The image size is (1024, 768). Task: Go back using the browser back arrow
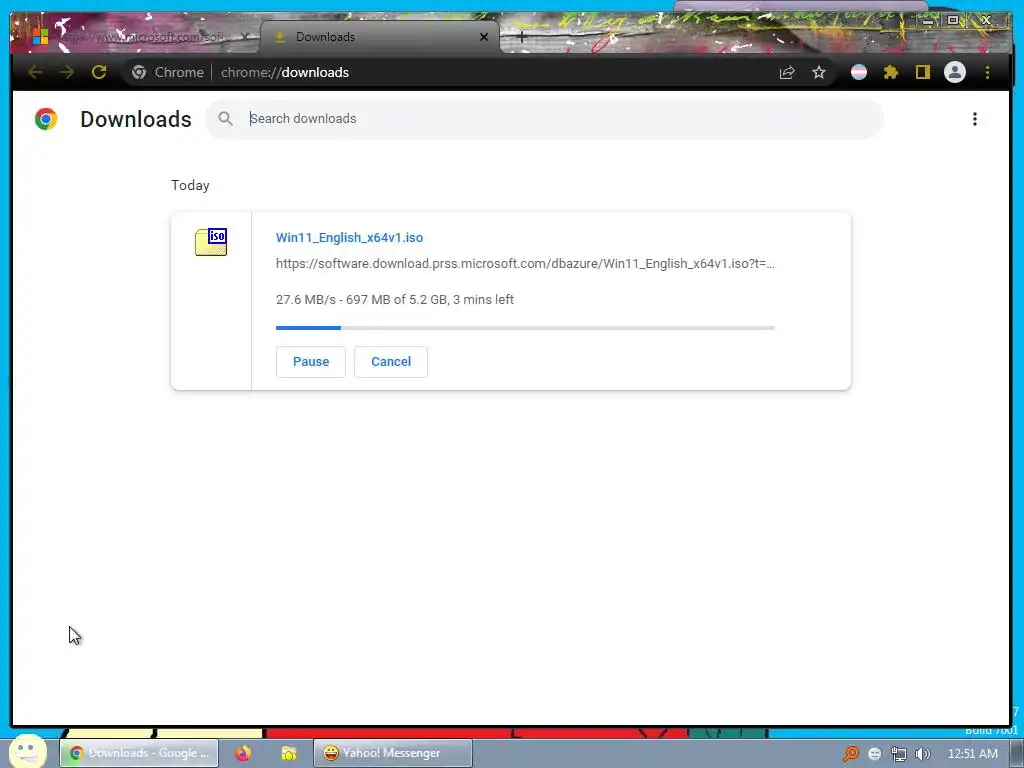coord(35,72)
